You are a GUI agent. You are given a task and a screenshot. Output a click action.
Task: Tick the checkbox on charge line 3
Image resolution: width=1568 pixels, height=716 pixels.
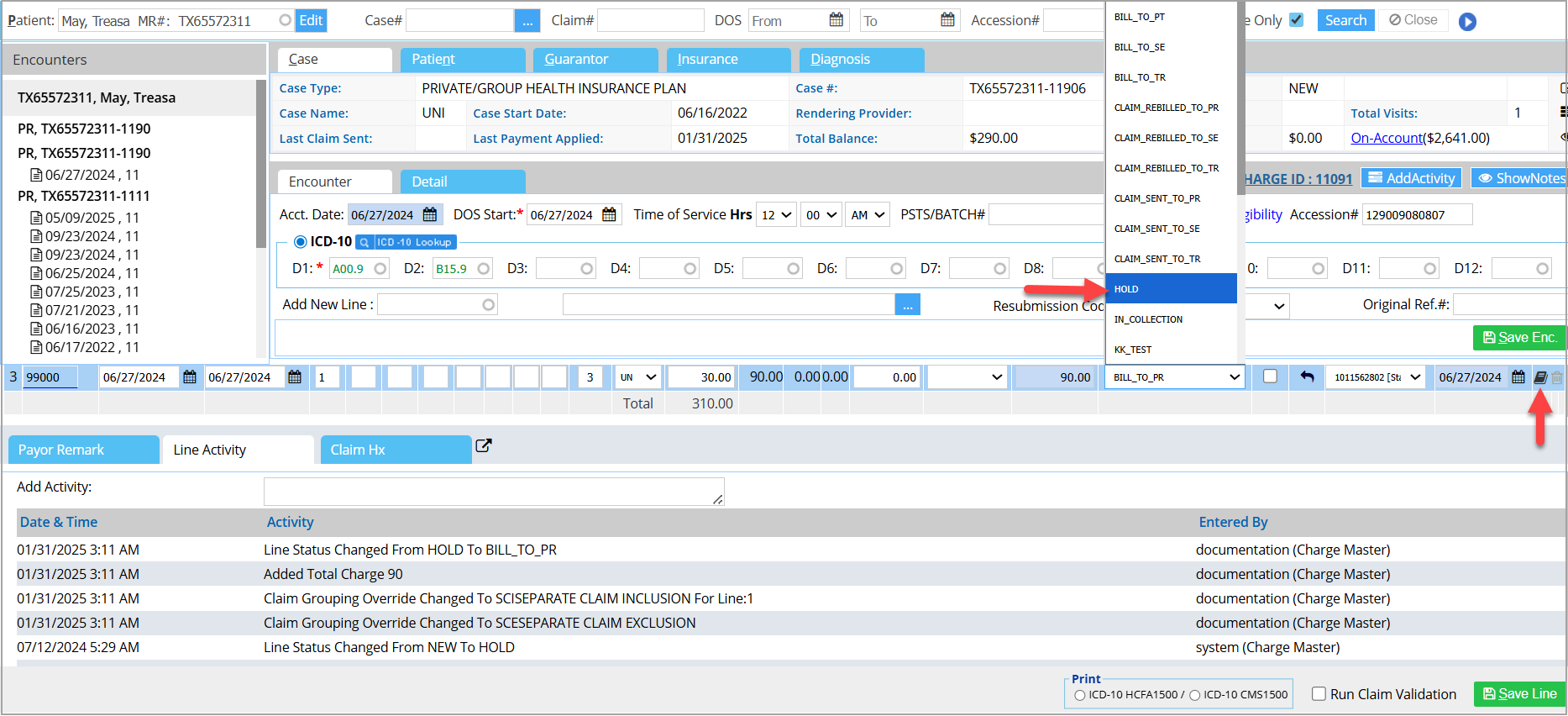(1270, 376)
